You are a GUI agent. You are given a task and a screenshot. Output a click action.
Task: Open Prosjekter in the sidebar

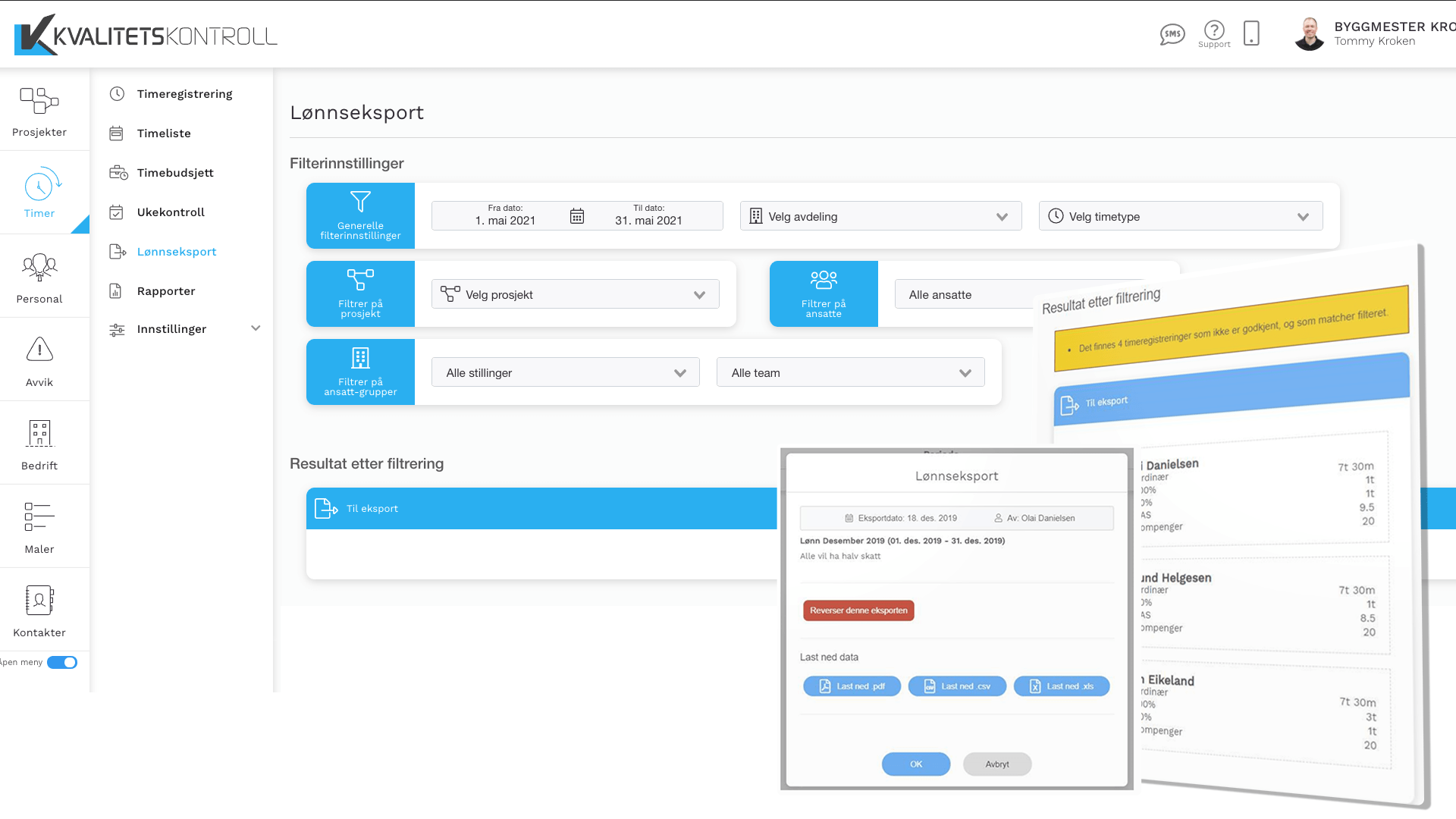pyautogui.click(x=39, y=111)
